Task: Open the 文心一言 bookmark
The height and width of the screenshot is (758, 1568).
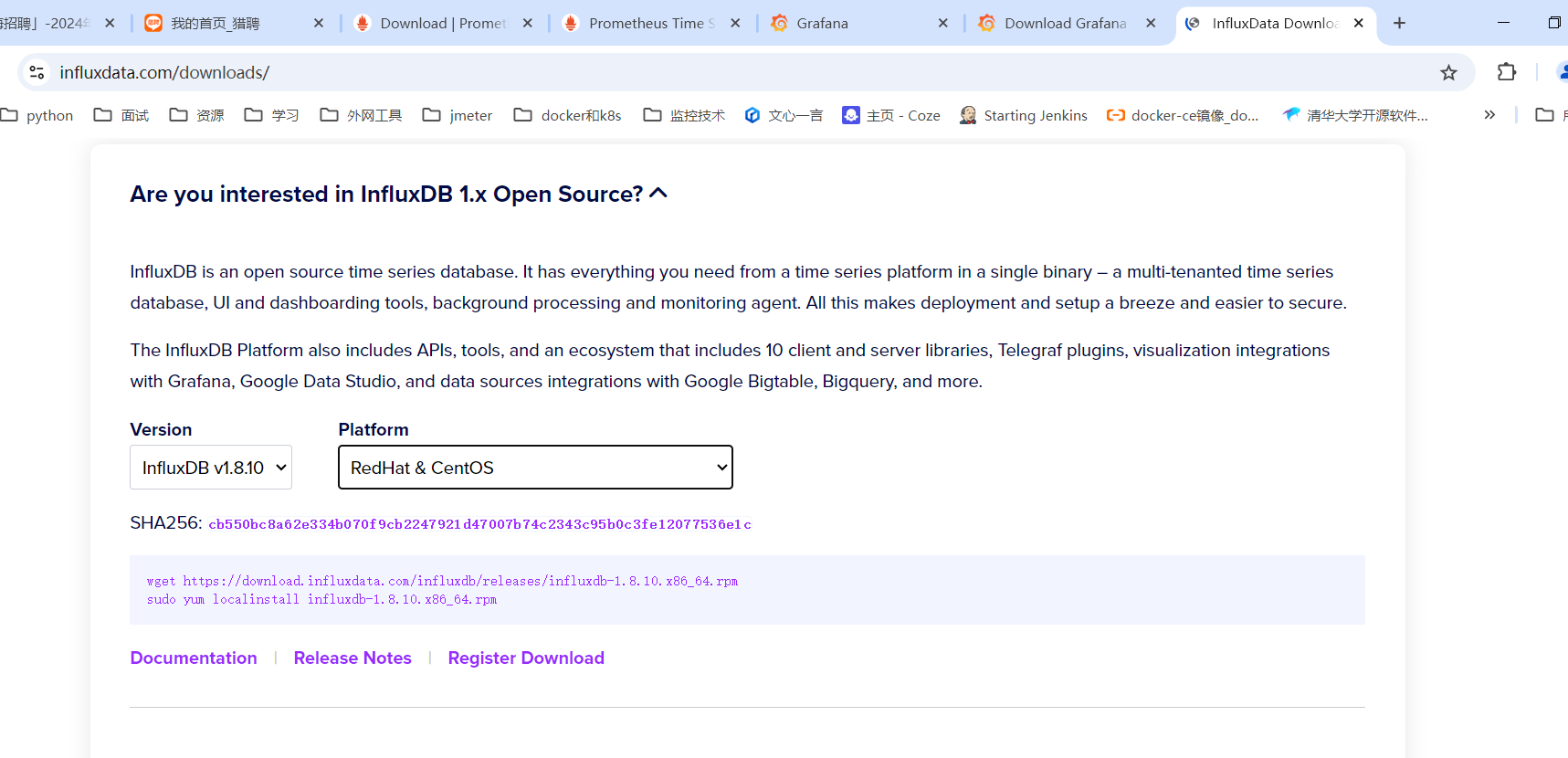Action: tap(784, 115)
